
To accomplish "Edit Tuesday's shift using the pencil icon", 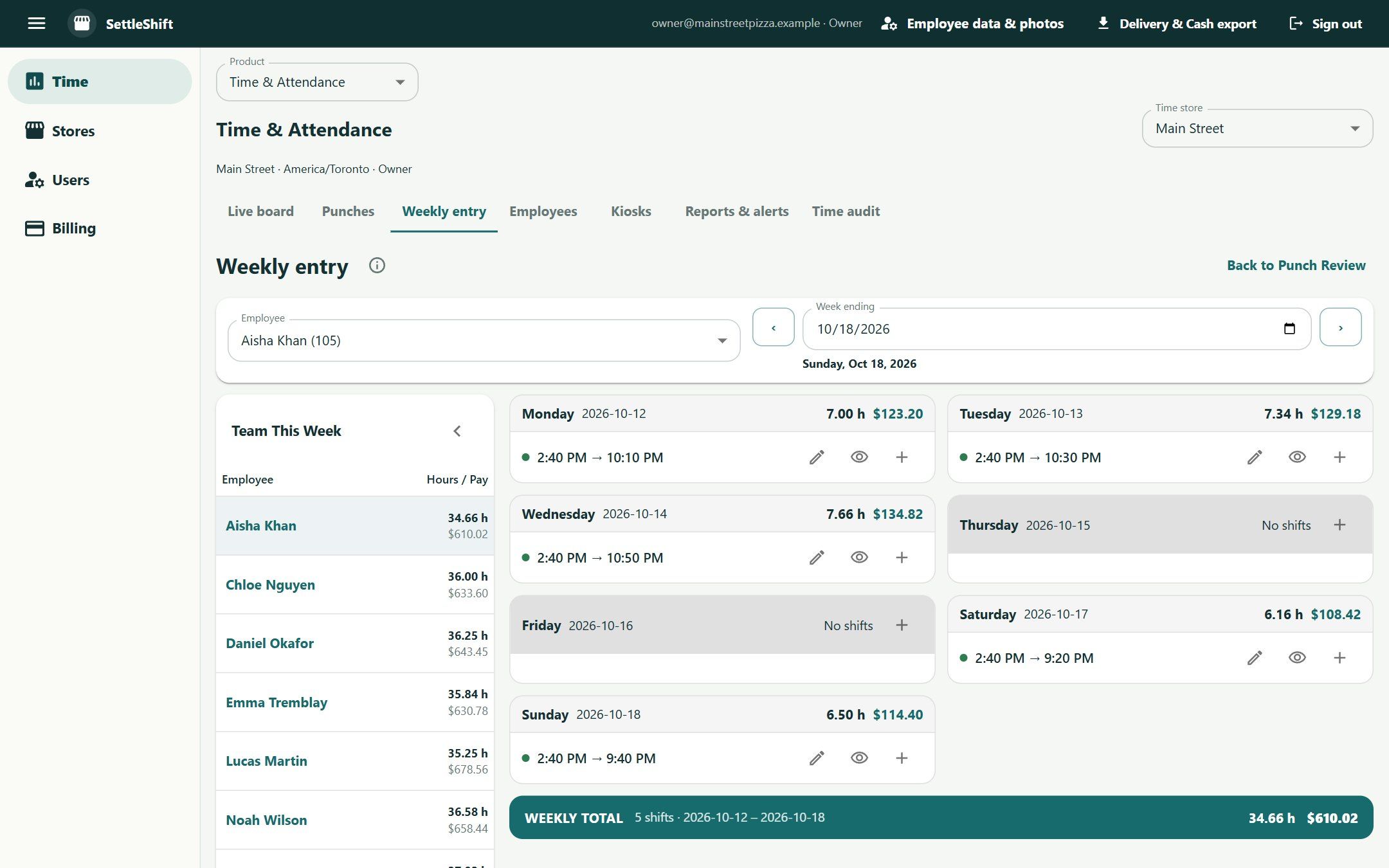I will click(1255, 457).
